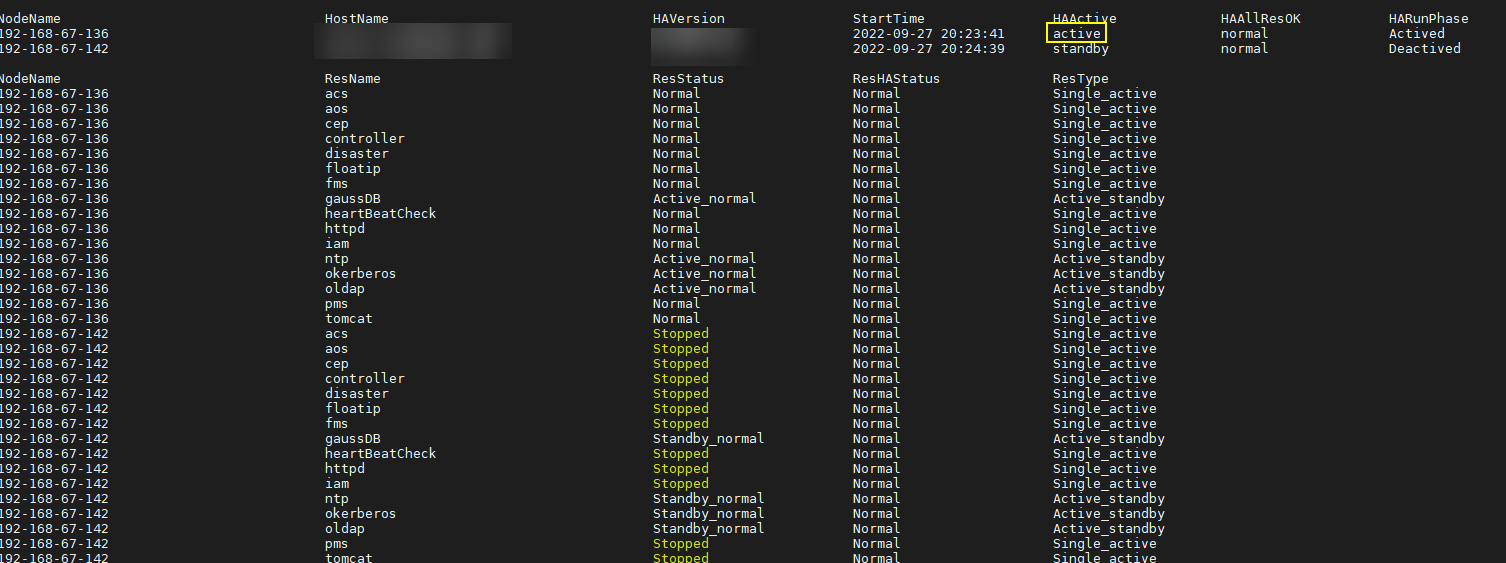Viewport: 1506px width, 563px height.
Task: Click the first 'heartBeatCheck' resource name
Action: (x=380, y=214)
